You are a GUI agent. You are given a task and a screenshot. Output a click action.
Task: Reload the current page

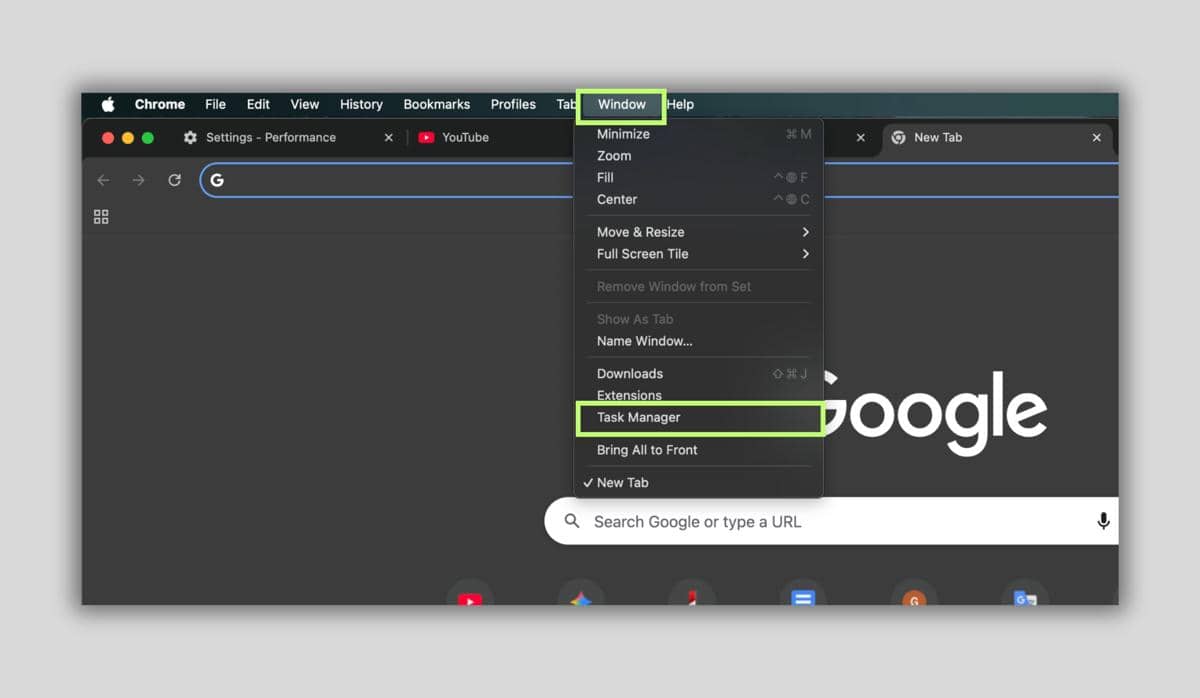175,180
